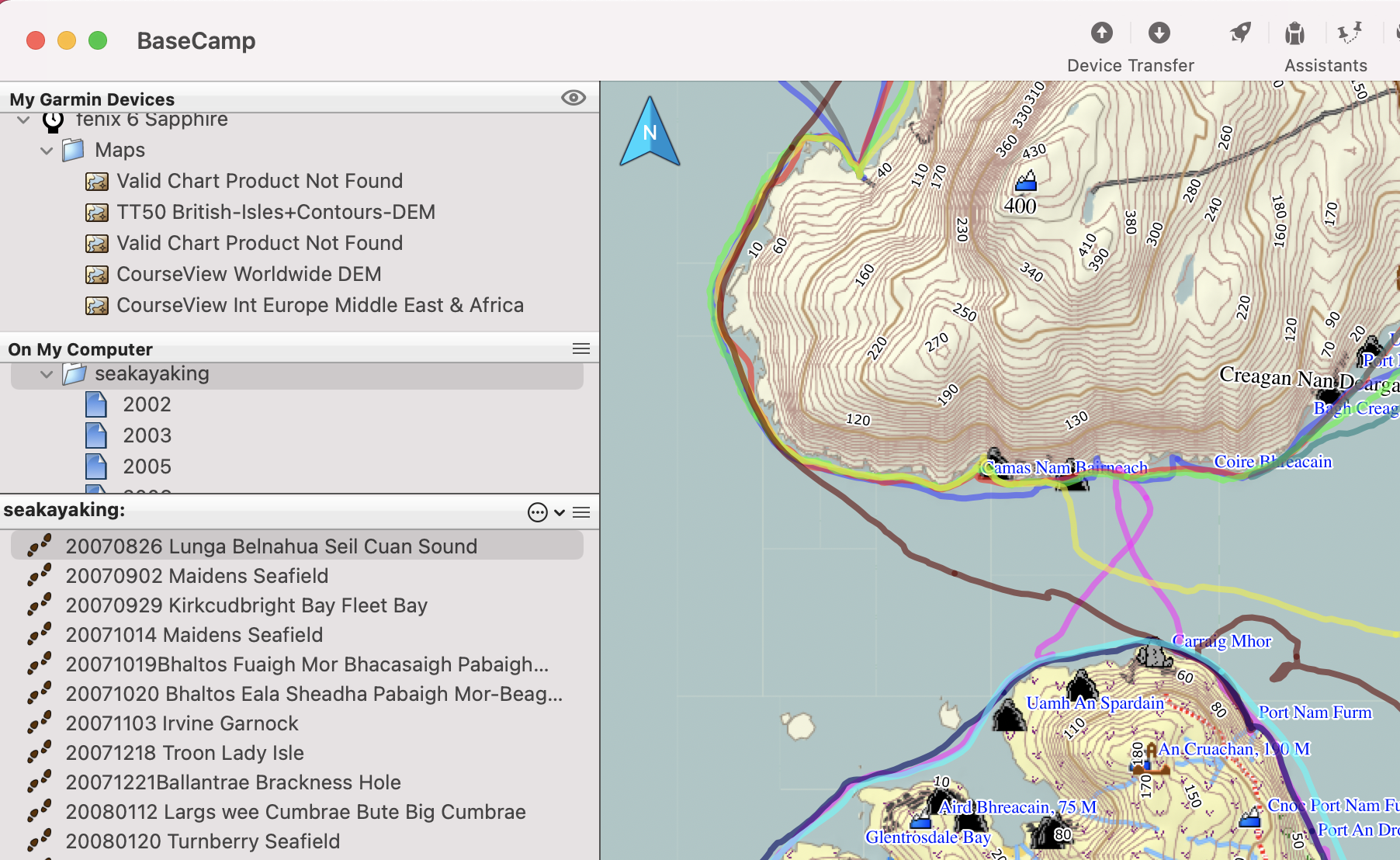
Task: Open On My Computer panel menu
Action: (x=581, y=349)
